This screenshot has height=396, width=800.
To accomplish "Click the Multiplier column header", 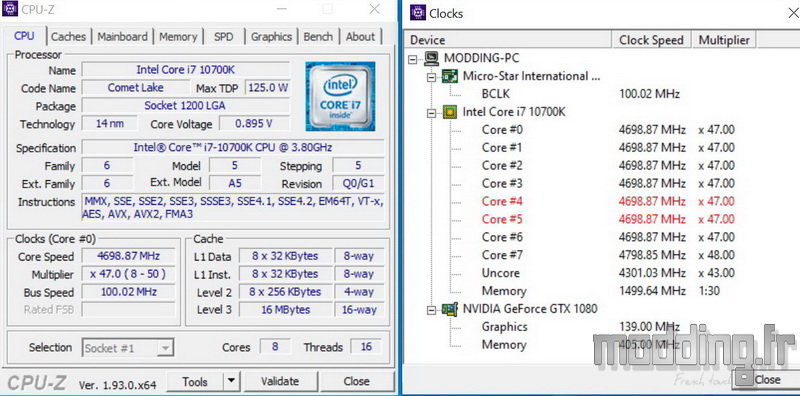I will coord(724,40).
